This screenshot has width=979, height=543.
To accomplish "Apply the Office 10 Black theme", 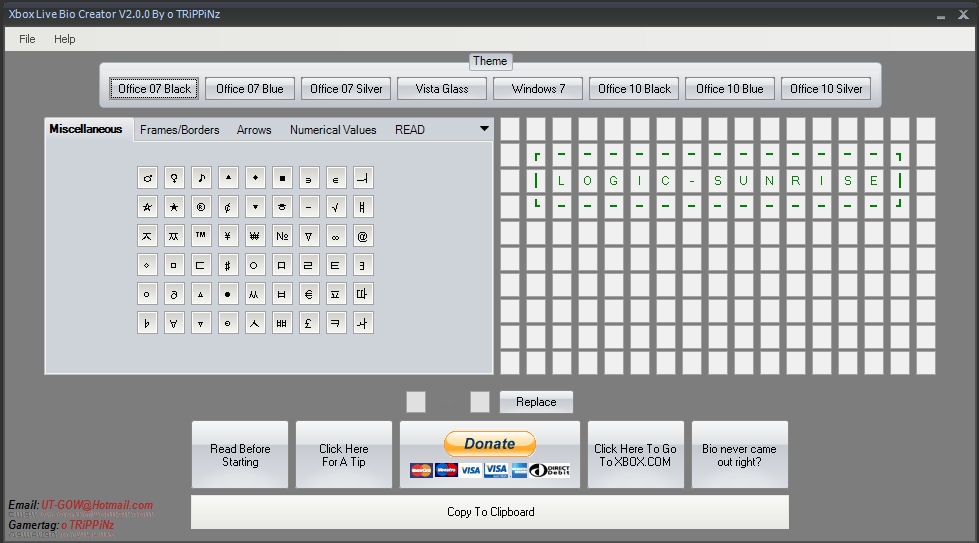I will click(x=634, y=89).
